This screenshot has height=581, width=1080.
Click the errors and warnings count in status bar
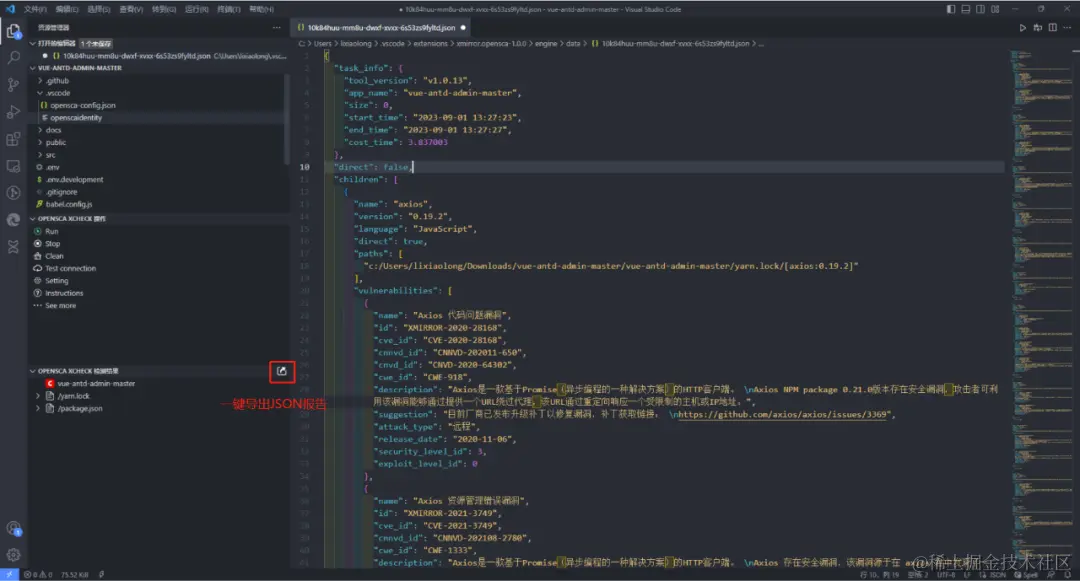pos(37,575)
